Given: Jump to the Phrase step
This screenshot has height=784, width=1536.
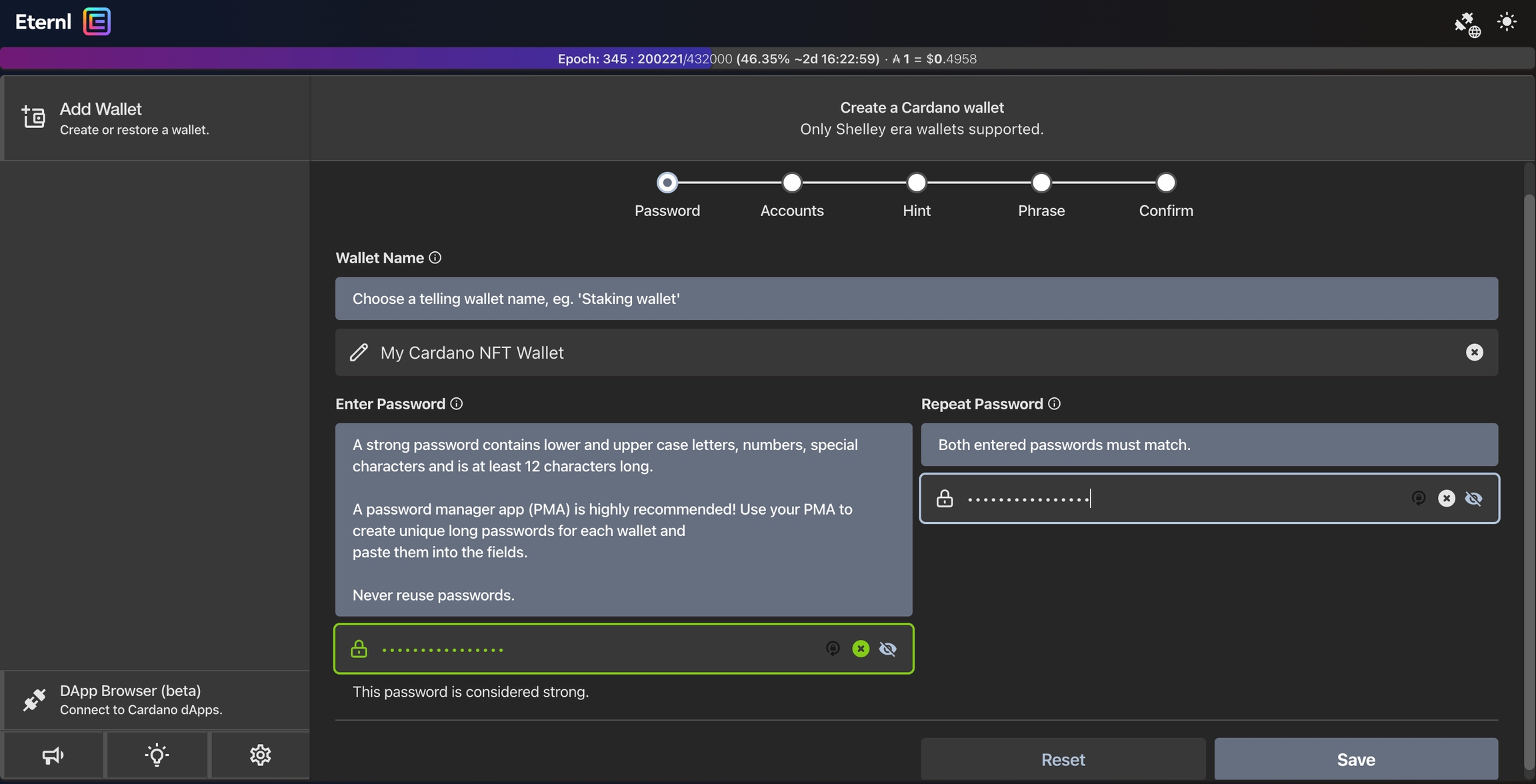Looking at the screenshot, I should click(x=1041, y=183).
